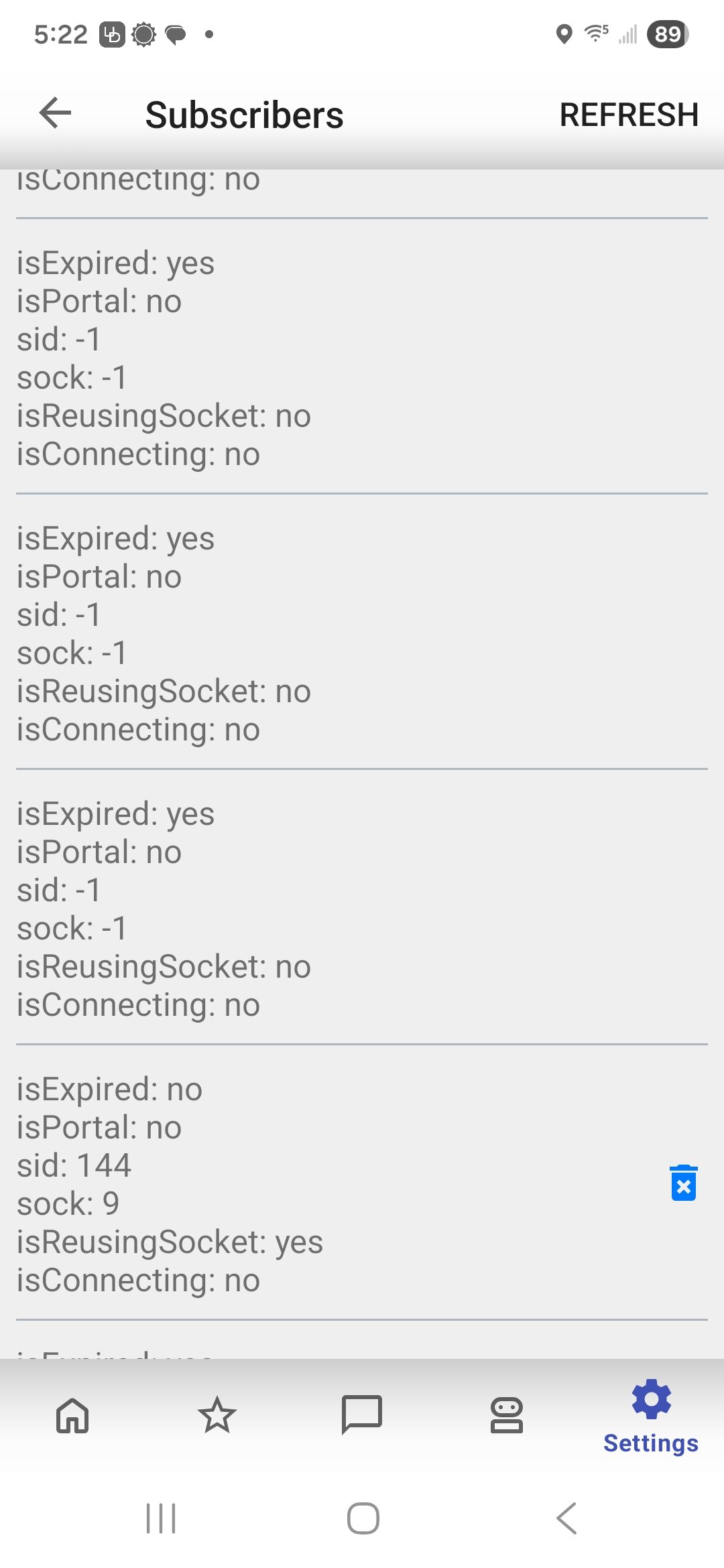Select the Settings tab

(651, 1417)
